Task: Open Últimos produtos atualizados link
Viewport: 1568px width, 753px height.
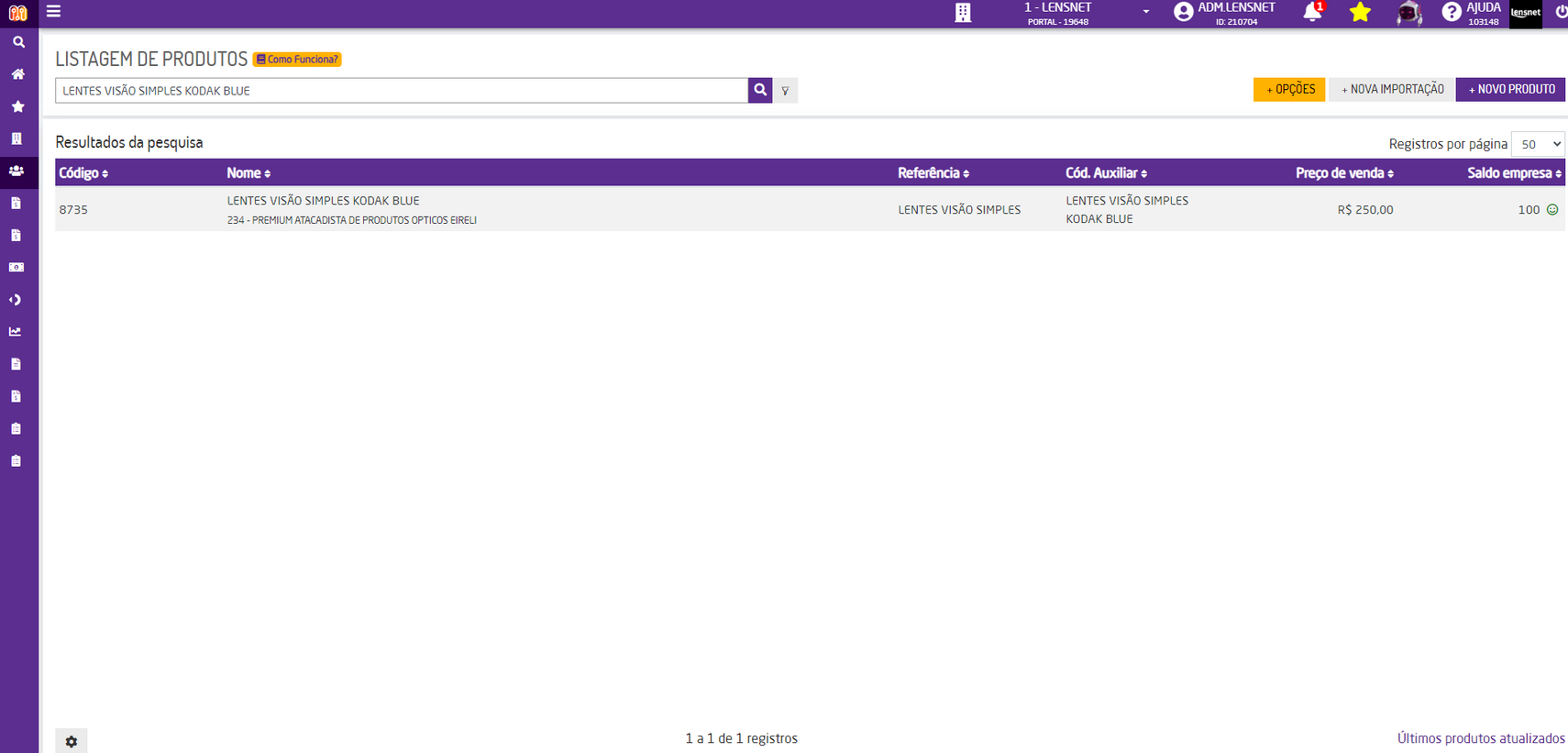Action: [1480, 738]
